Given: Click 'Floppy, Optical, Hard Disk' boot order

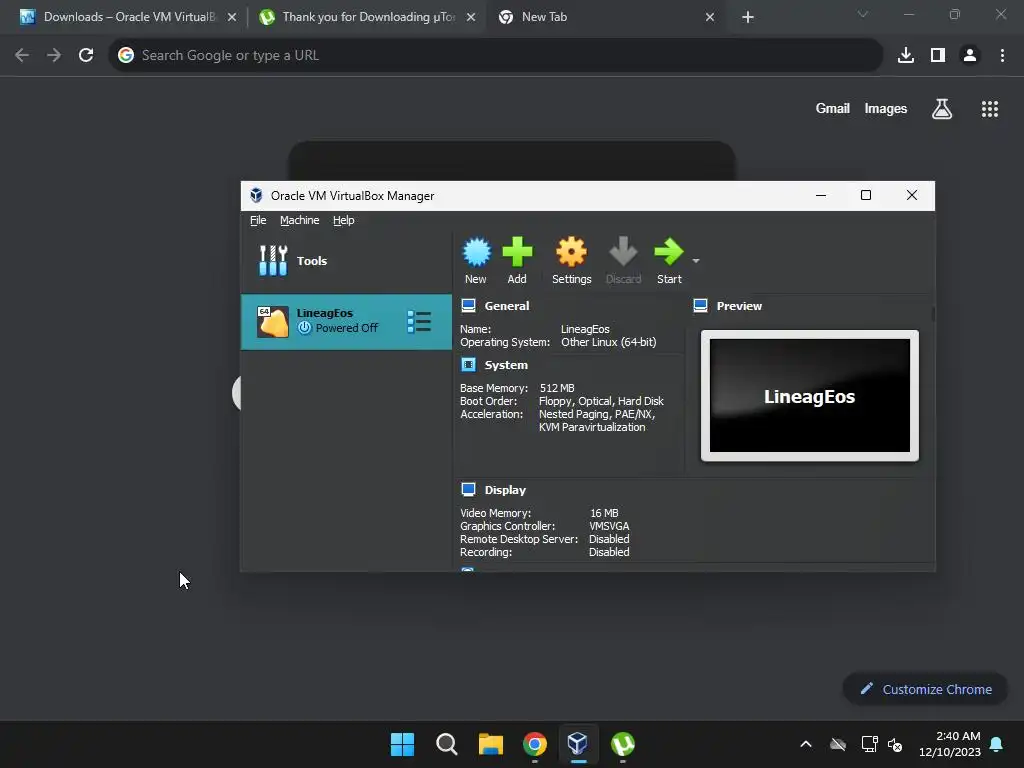Looking at the screenshot, I should coord(601,401).
